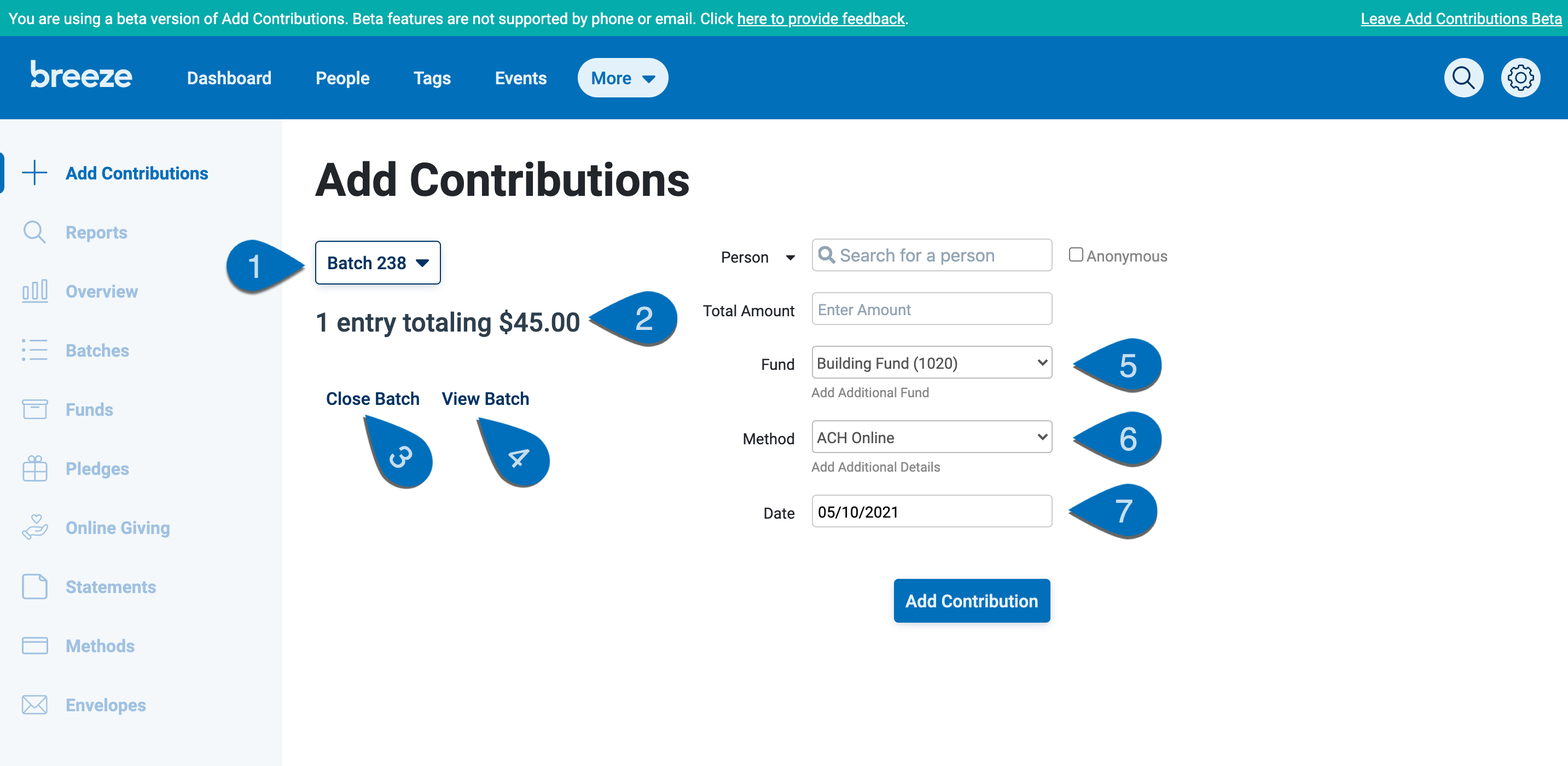Click the Overview bar chart icon
The image size is (1568, 766).
[34, 291]
